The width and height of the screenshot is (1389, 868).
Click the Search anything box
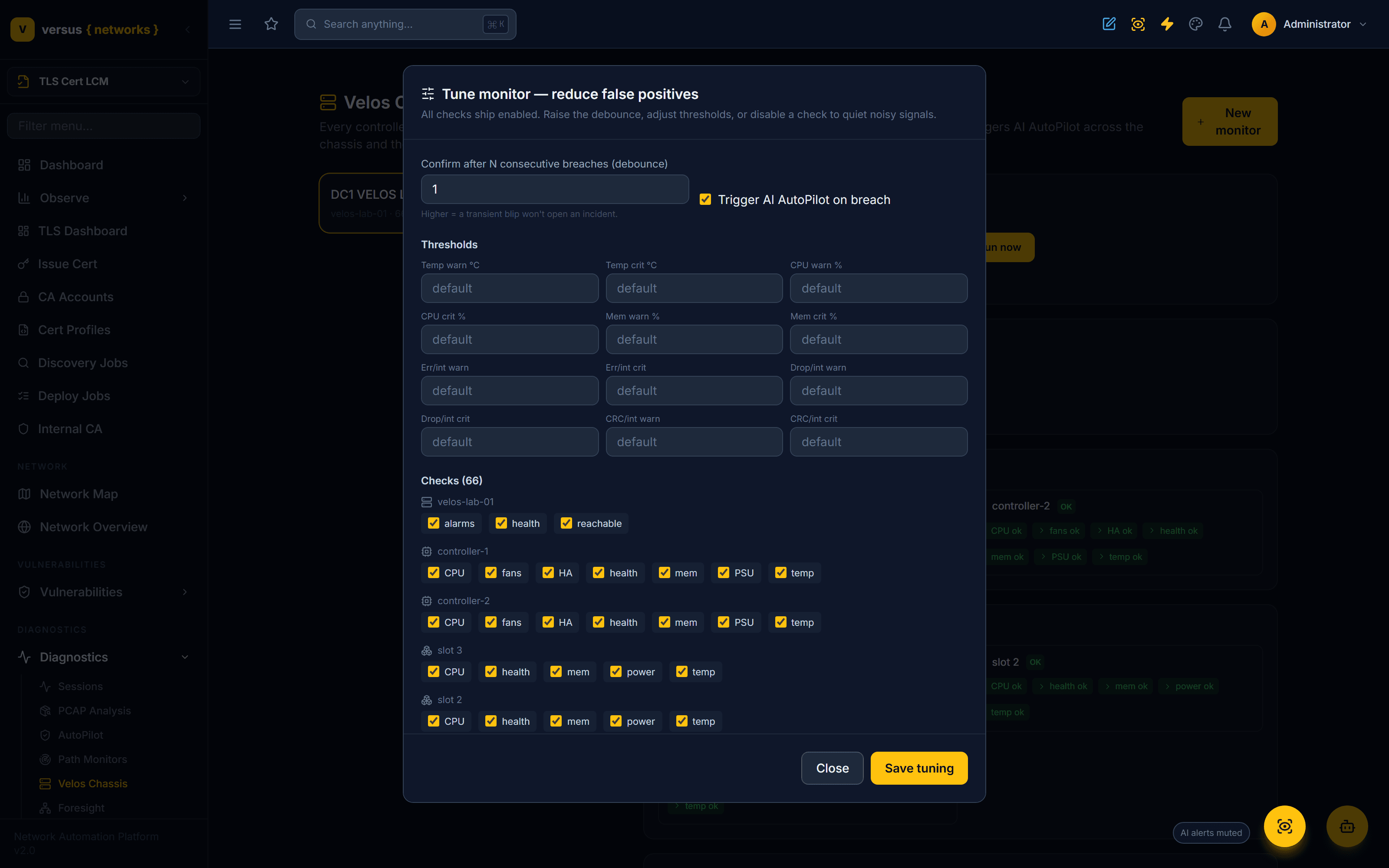coord(405,24)
